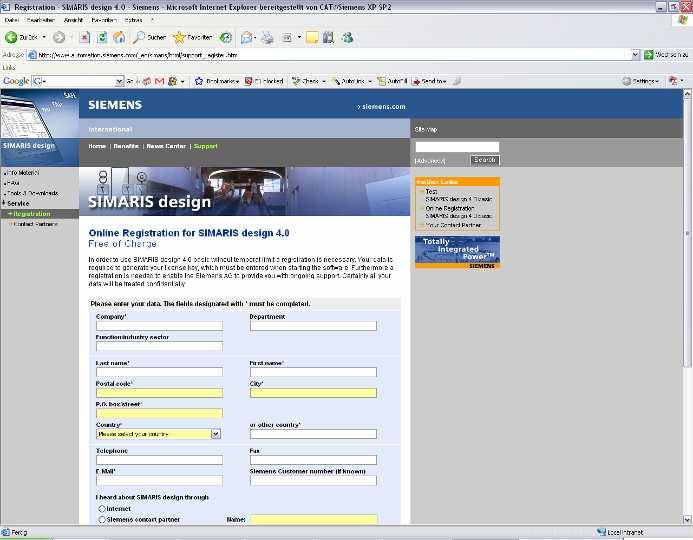Click the Advanced search link
Viewport: 693px width, 540px height.
pos(430,161)
